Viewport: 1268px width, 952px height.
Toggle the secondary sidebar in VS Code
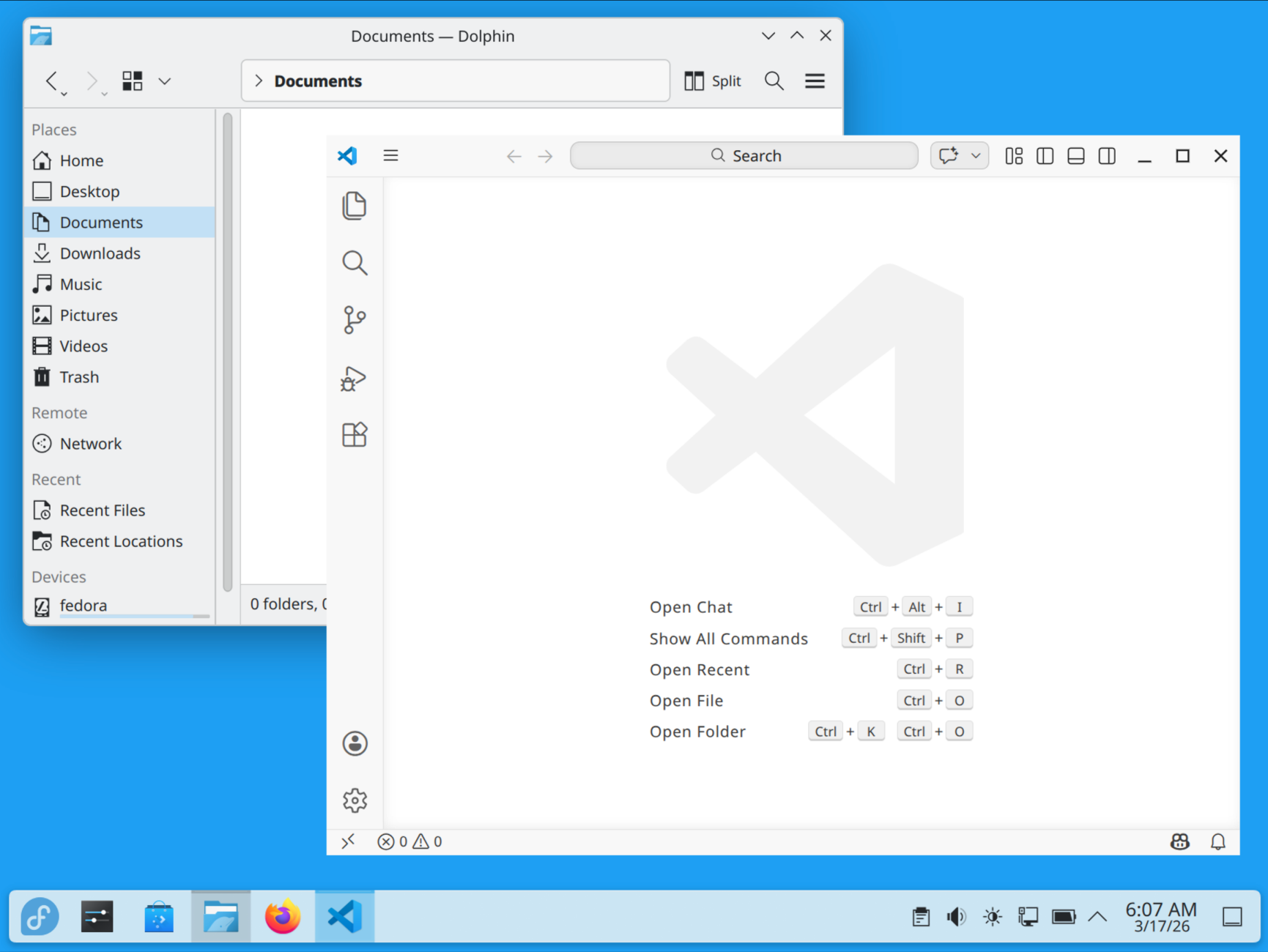click(1106, 155)
